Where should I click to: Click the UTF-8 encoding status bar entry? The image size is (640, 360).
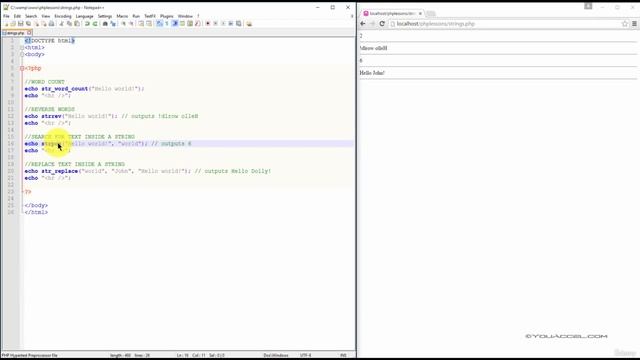click(305, 355)
